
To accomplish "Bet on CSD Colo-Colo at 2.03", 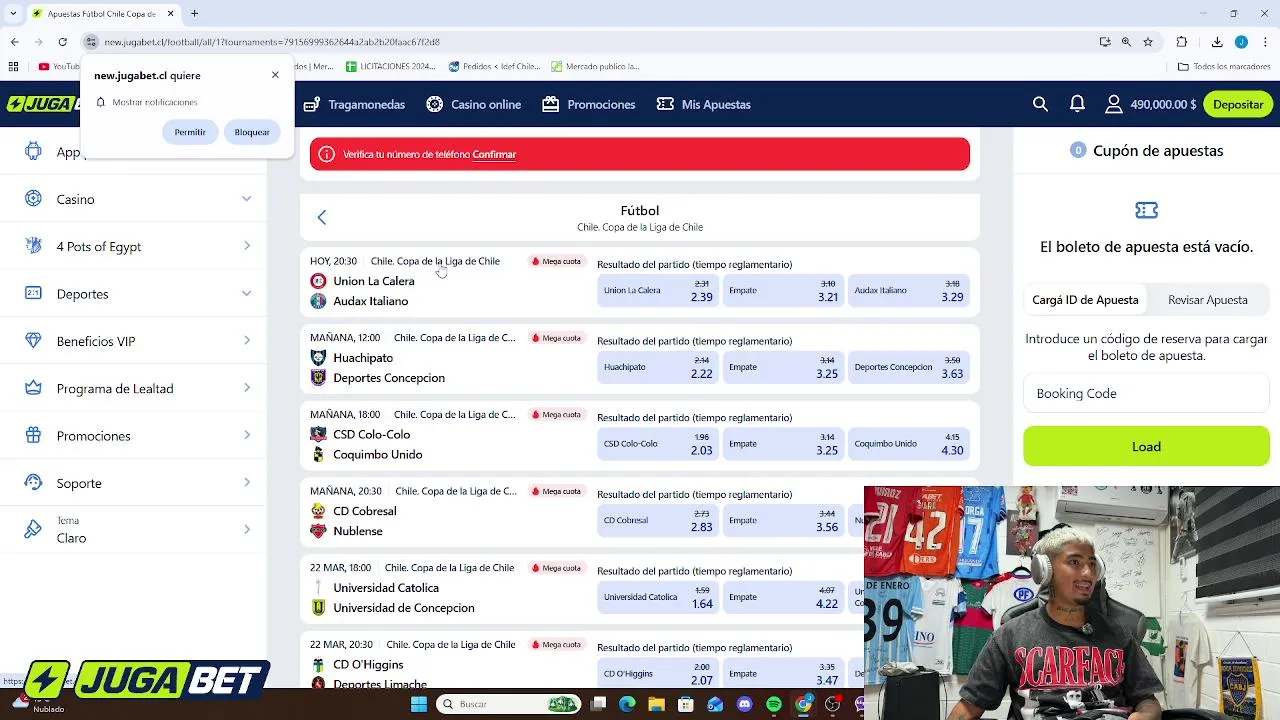I will tap(658, 444).
